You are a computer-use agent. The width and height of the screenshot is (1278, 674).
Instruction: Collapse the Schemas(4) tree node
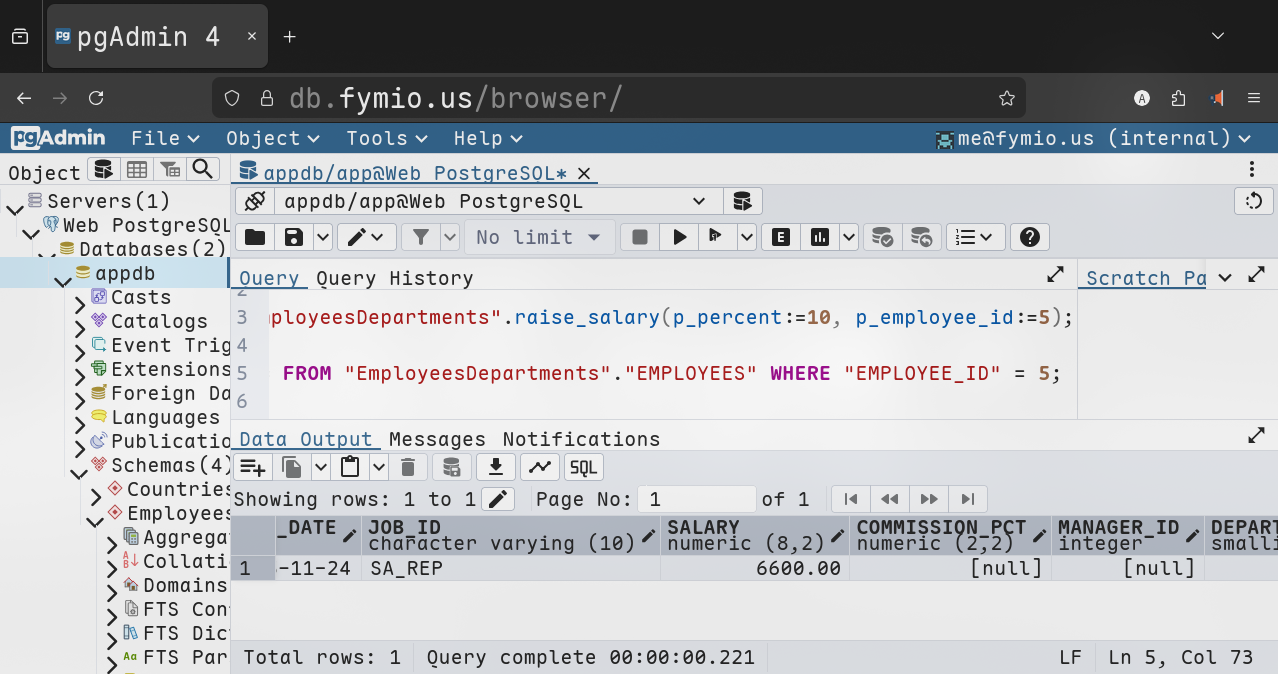click(x=78, y=466)
